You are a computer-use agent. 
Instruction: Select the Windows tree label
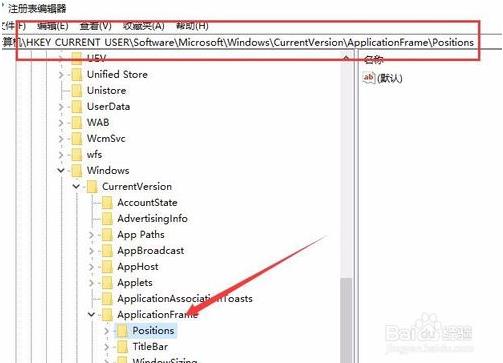[108, 171]
